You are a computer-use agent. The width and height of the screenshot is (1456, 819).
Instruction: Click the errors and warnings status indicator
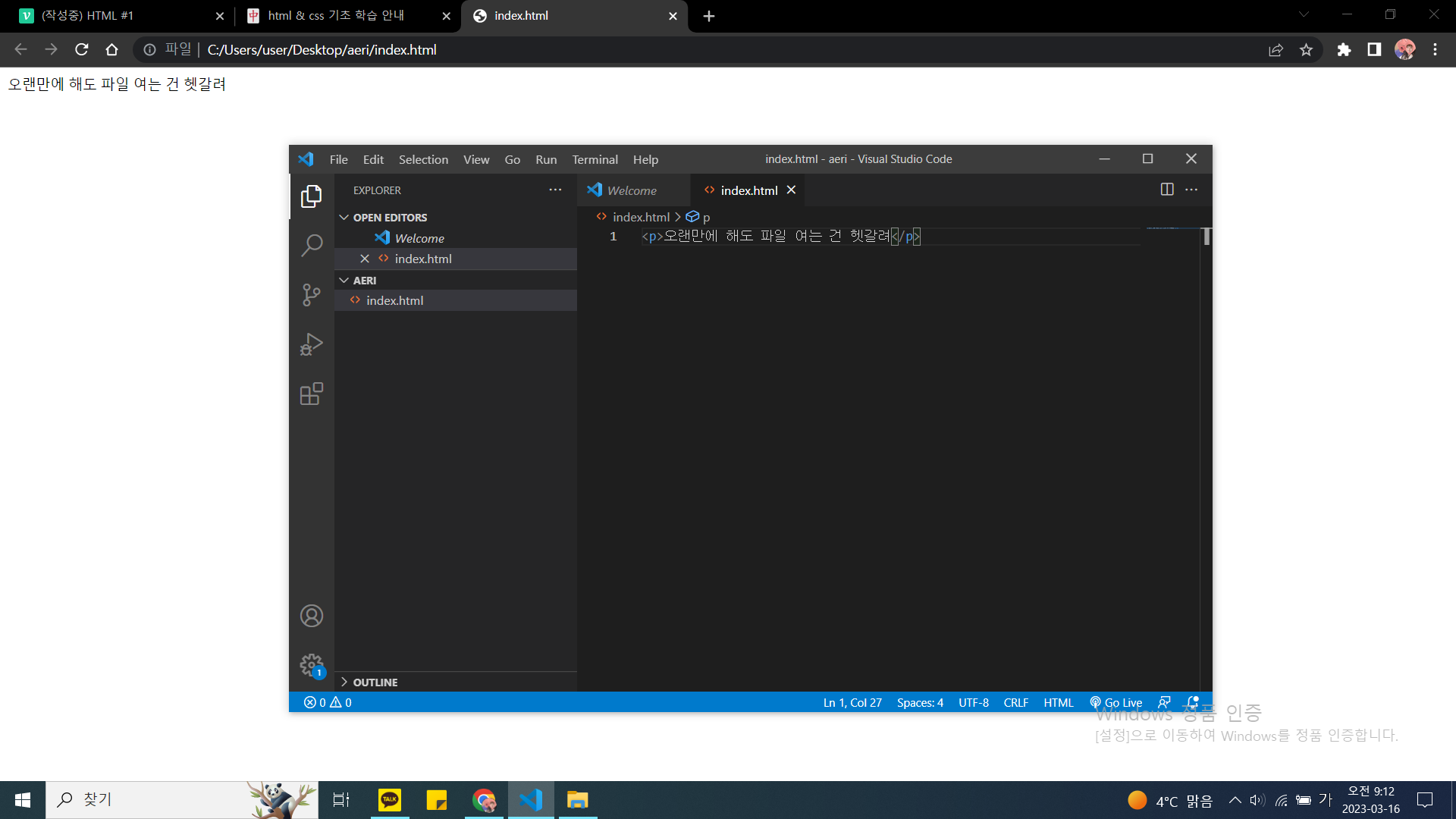pyautogui.click(x=328, y=702)
